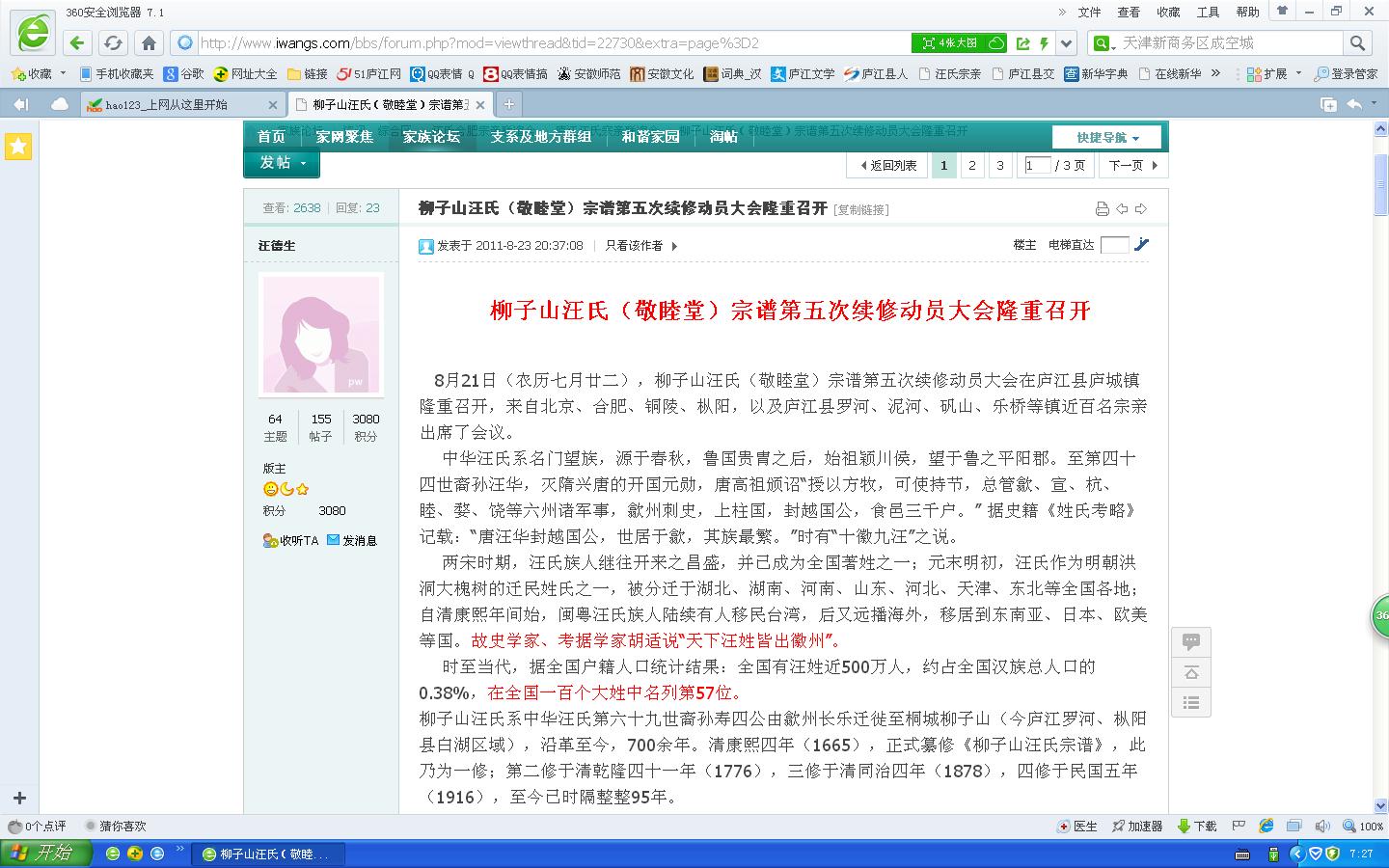This screenshot has height=868, width=1389.
Task: Click the browser back arrow button
Action: tap(77, 43)
